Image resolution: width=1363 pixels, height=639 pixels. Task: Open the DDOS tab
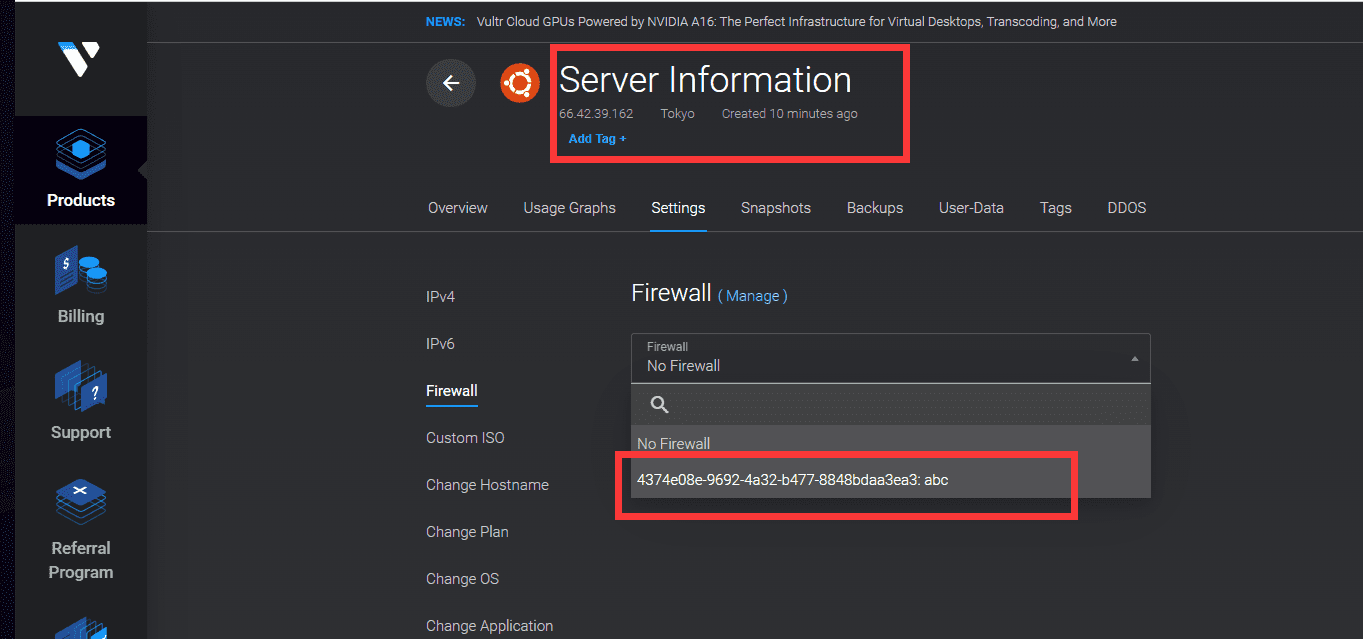(1127, 208)
